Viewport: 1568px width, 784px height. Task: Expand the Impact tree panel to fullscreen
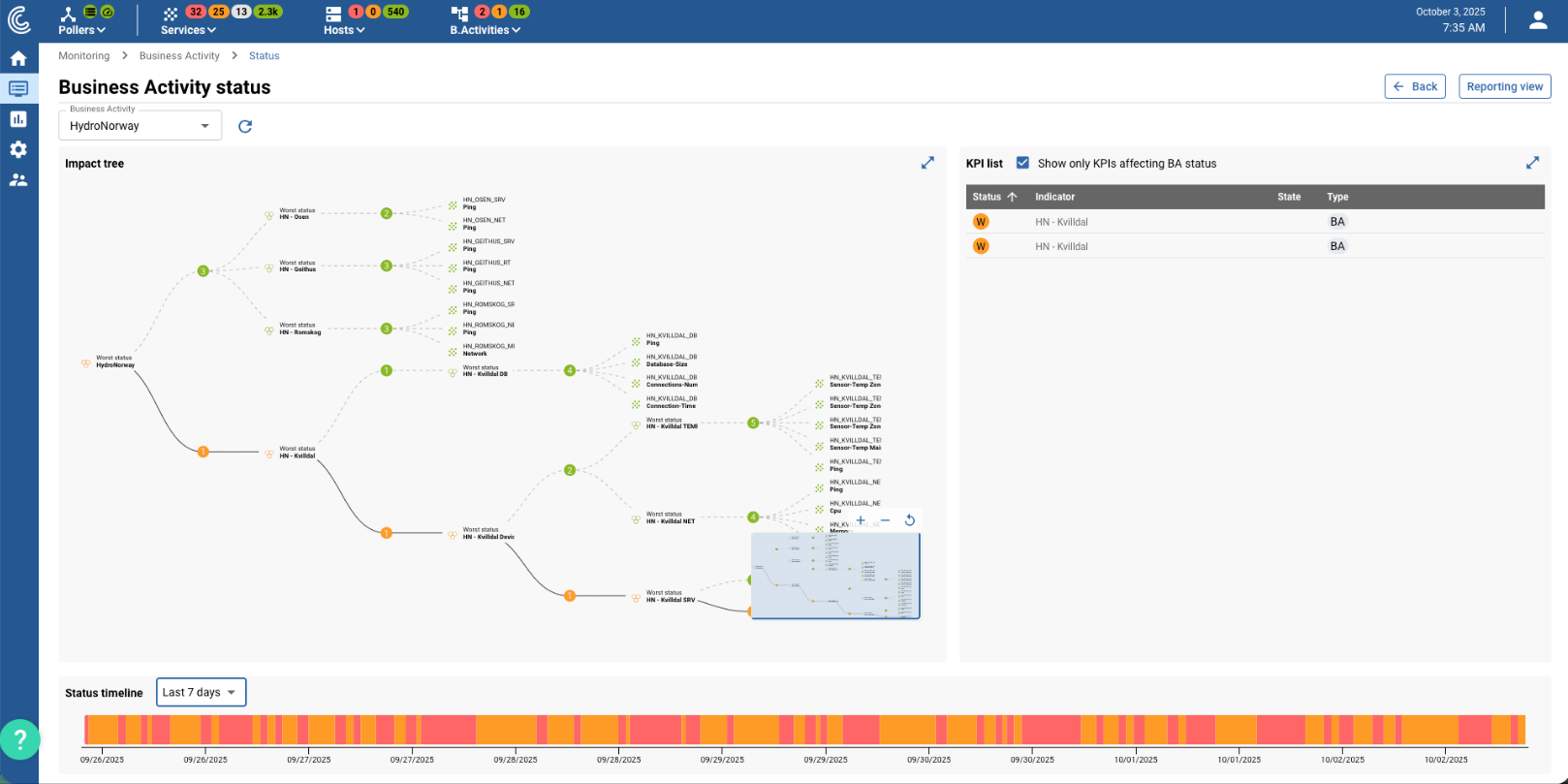[x=927, y=163]
